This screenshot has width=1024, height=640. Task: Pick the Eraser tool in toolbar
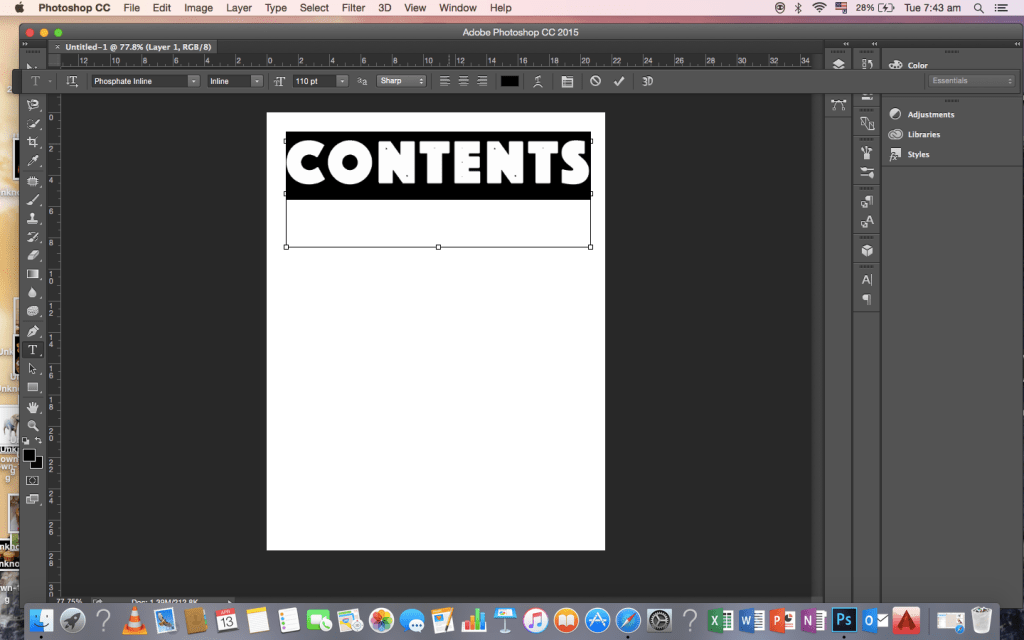(33, 255)
